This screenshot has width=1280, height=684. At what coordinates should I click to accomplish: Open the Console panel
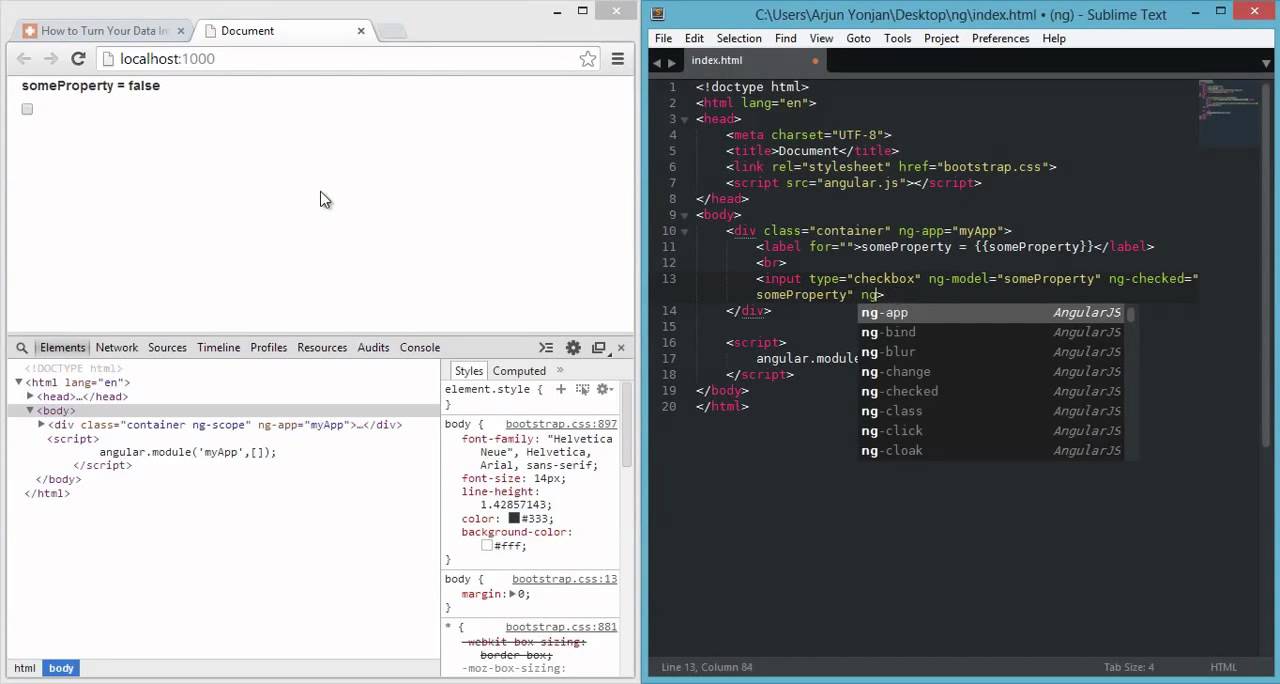420,348
